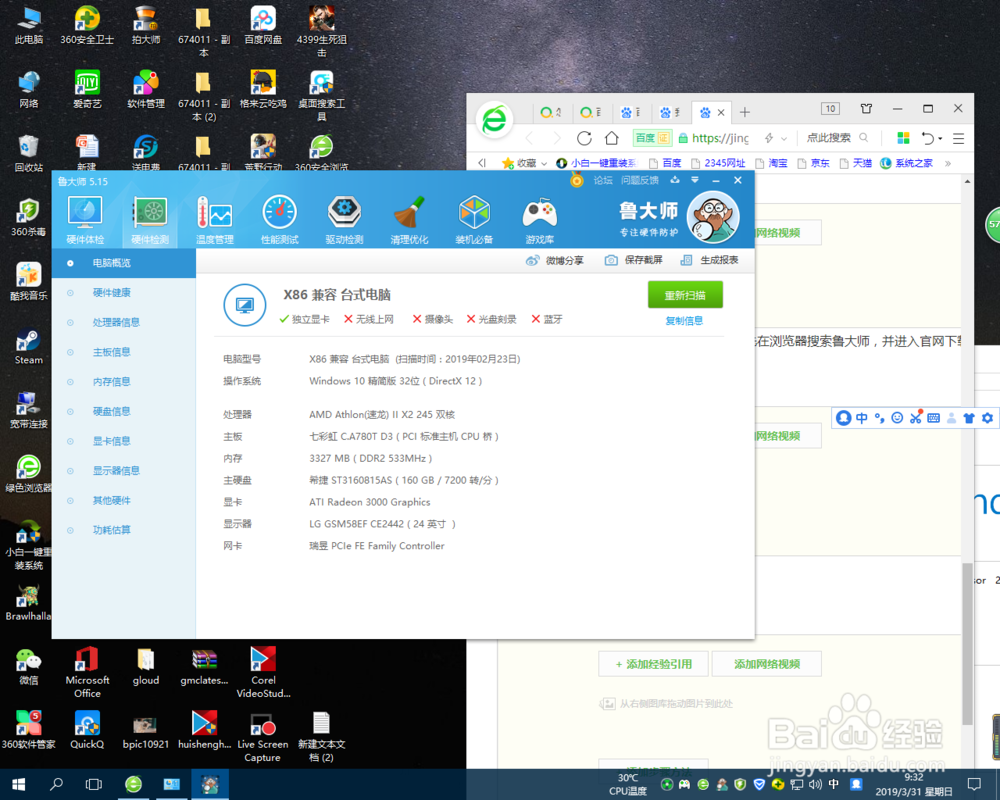Click bottom 添加网络视频 button in browser

click(x=767, y=664)
